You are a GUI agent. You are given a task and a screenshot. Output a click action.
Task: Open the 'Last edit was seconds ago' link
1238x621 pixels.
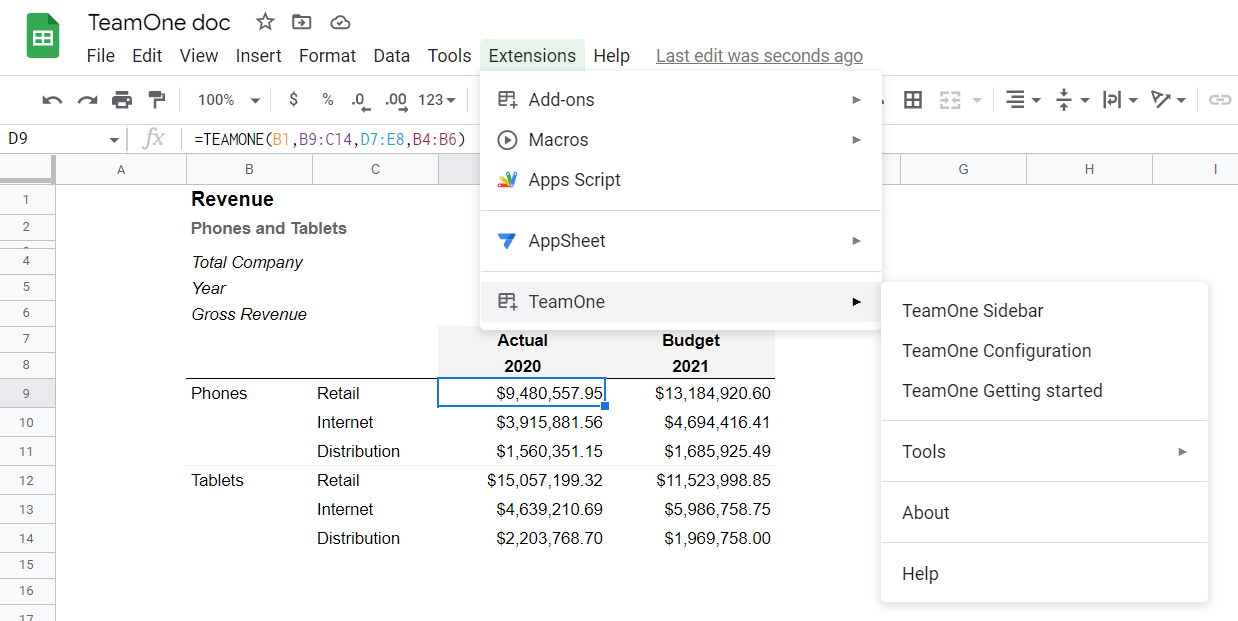[759, 56]
